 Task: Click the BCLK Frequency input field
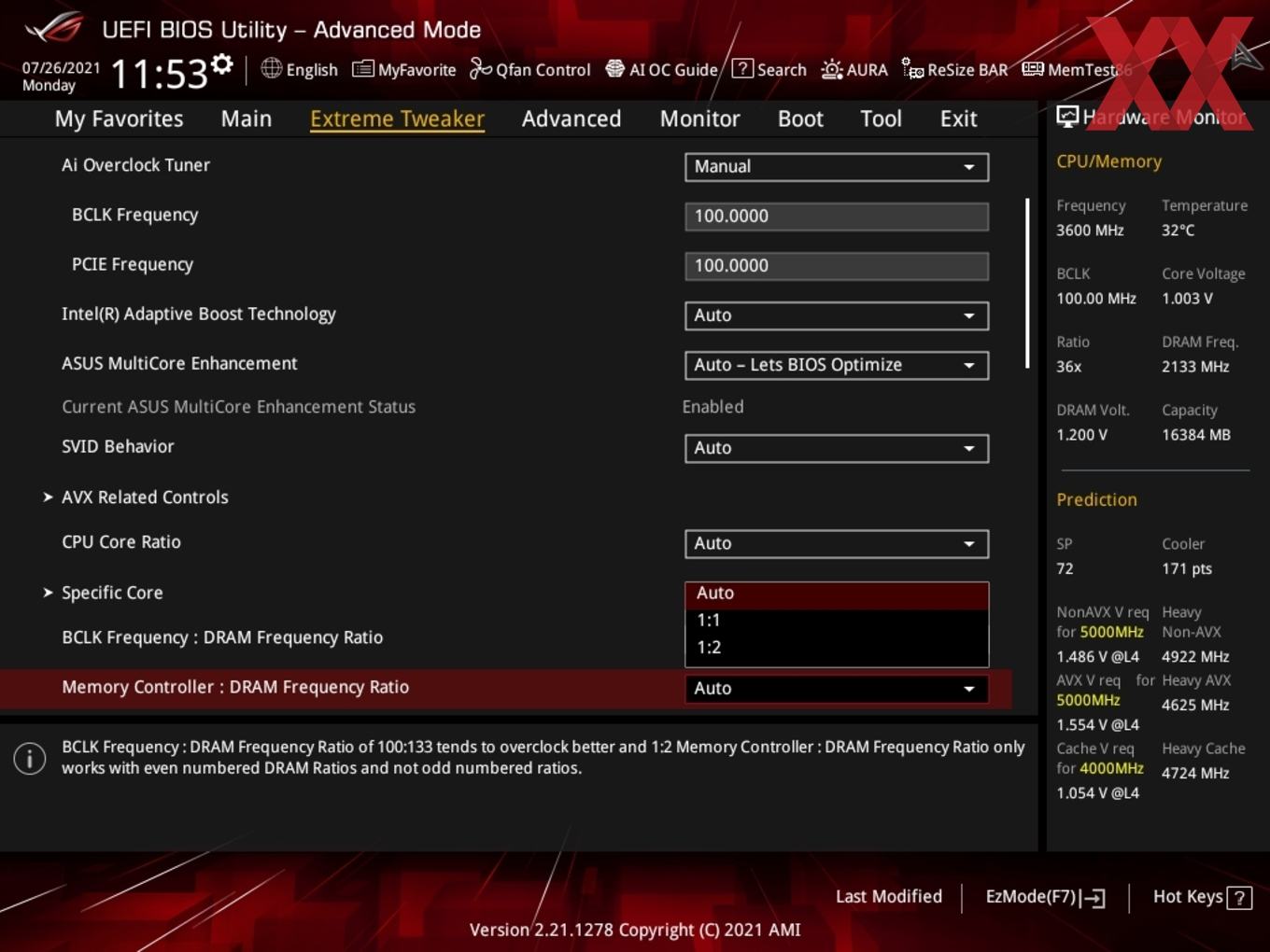(x=837, y=217)
